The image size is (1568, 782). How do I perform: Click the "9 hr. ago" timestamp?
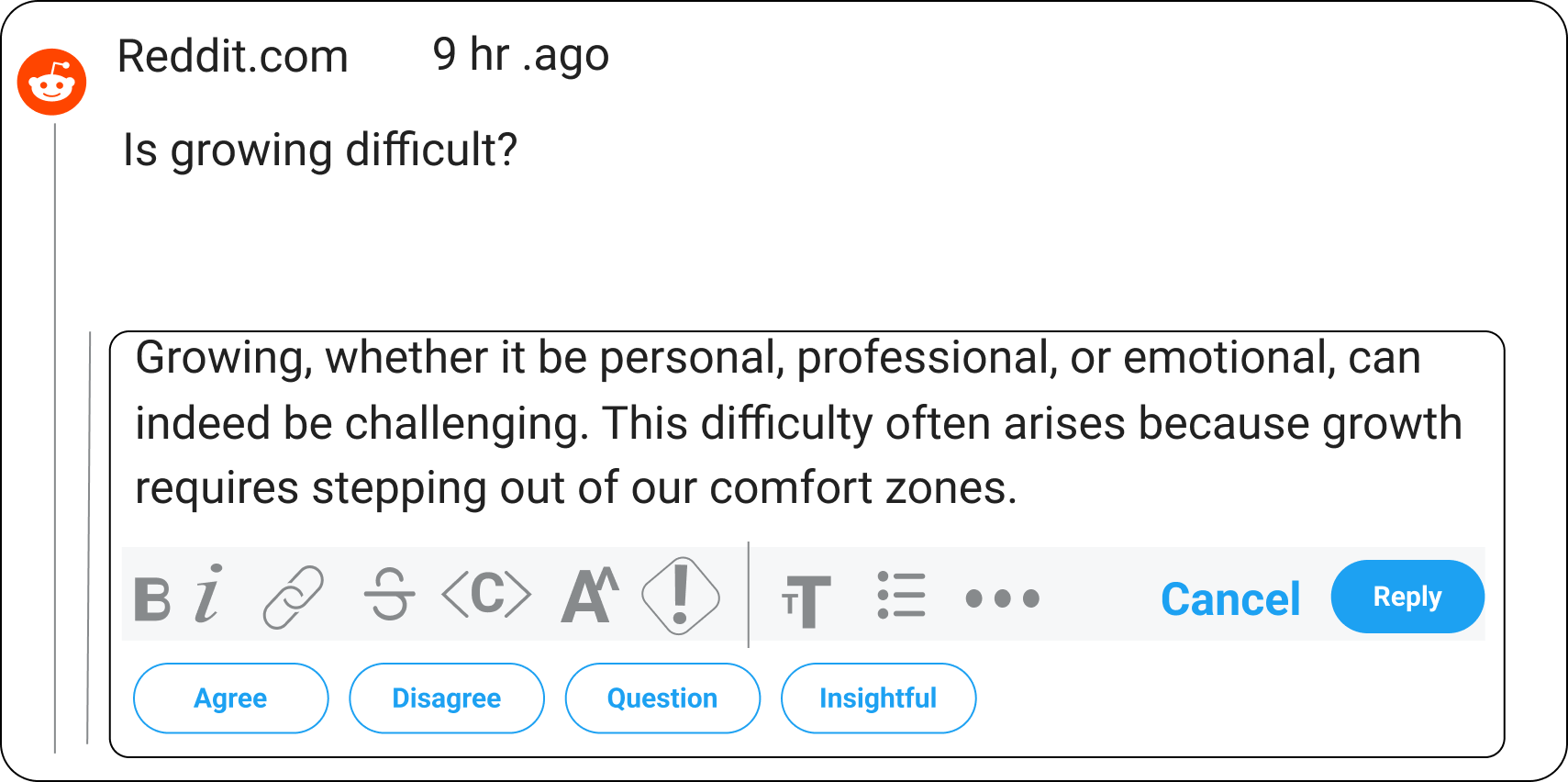[x=520, y=55]
